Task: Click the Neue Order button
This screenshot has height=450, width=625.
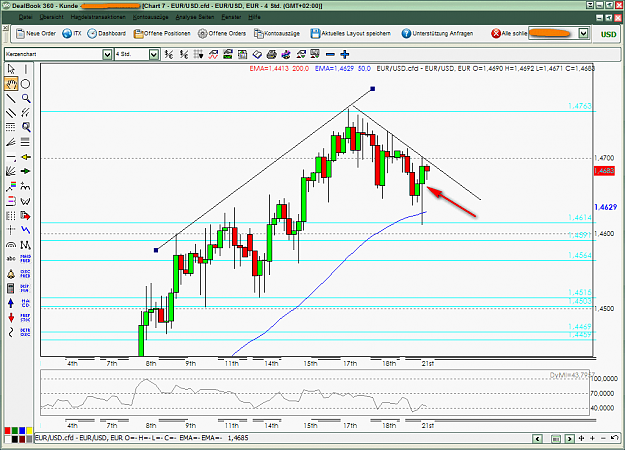Action: pos(36,33)
